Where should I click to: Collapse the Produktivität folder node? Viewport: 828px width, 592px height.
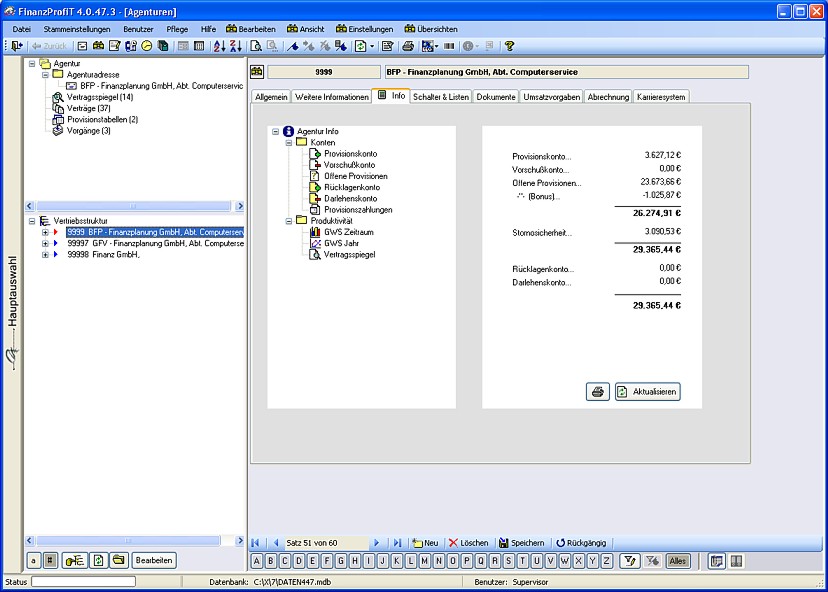(x=288, y=220)
